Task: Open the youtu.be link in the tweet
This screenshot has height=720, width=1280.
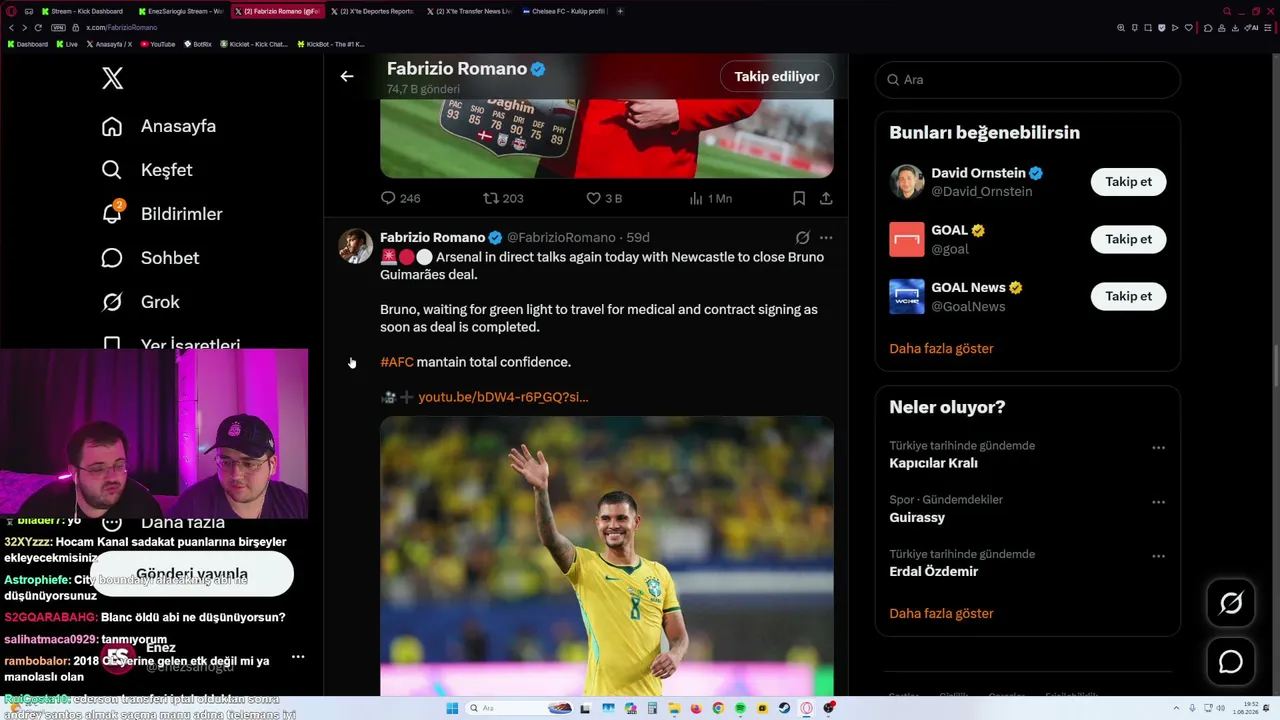Action: pos(503,397)
